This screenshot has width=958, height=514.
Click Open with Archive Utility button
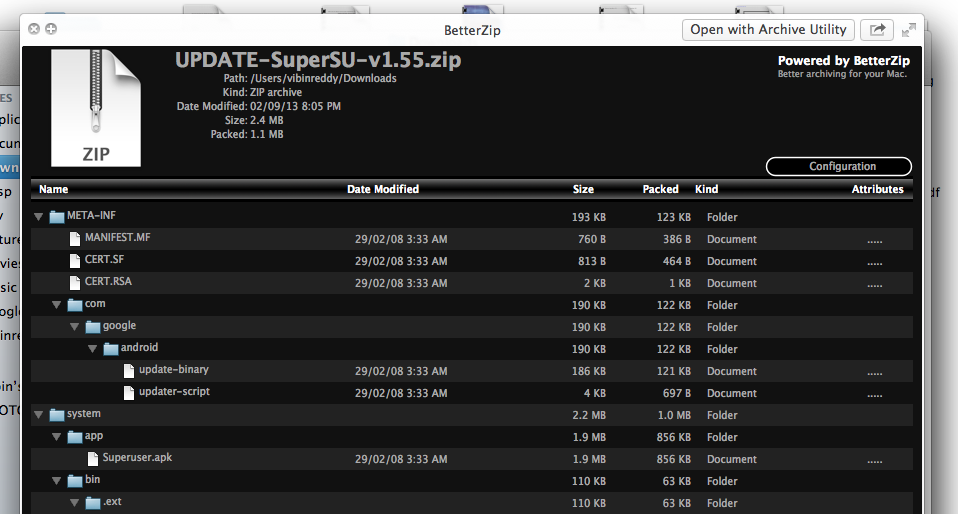point(768,29)
